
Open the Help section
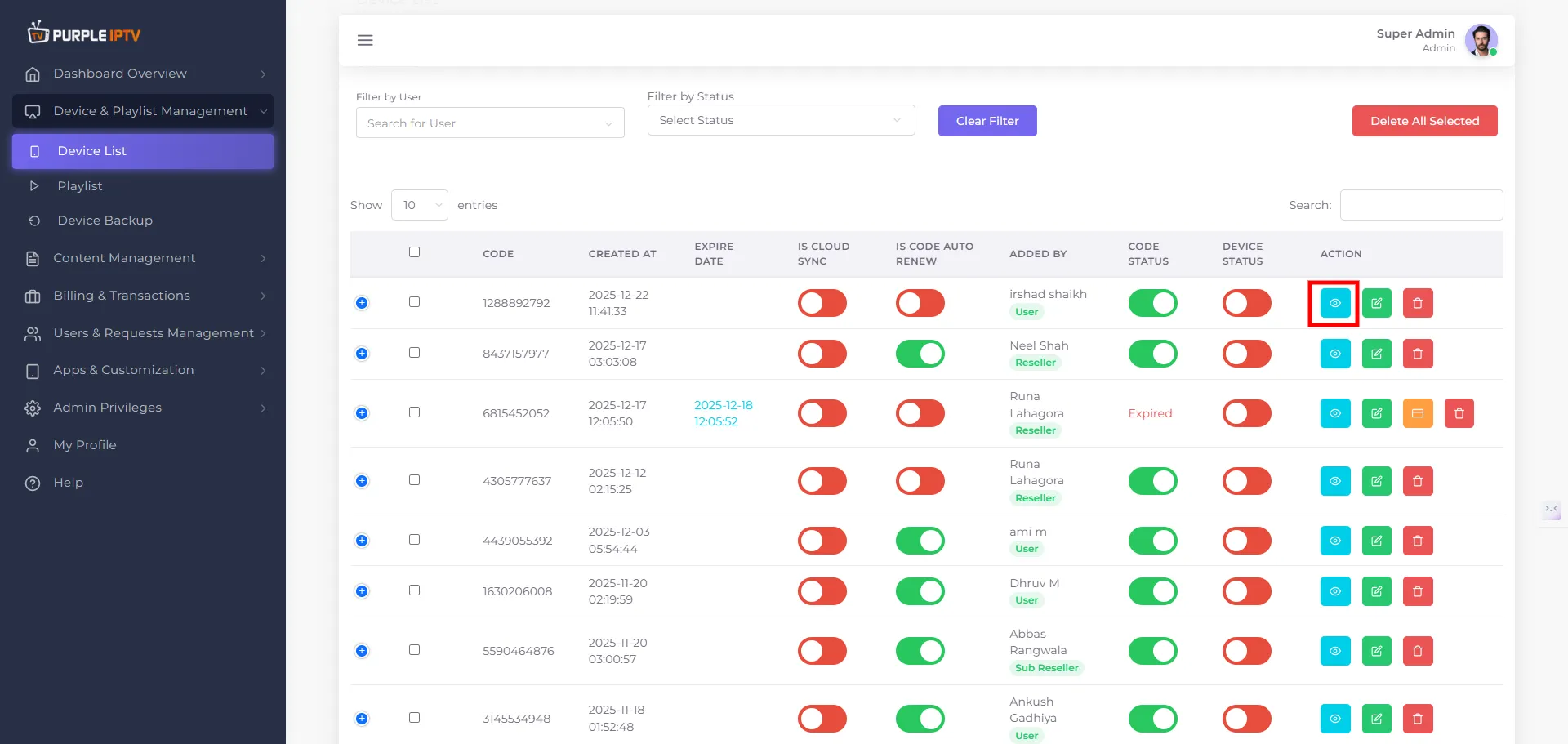pyautogui.click(x=143, y=483)
